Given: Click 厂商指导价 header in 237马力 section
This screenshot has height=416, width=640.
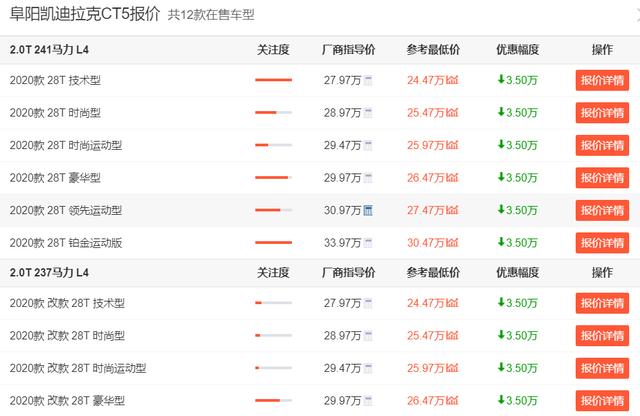Looking at the screenshot, I should point(348,273).
